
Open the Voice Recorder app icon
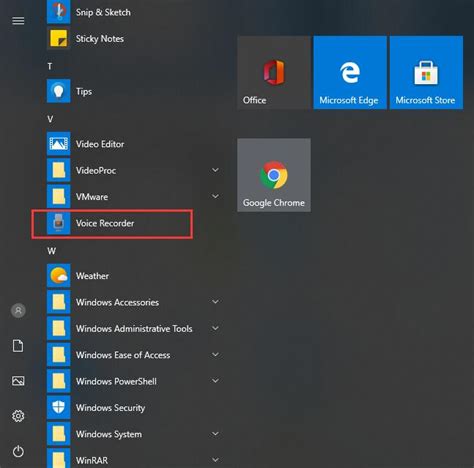click(x=59, y=223)
